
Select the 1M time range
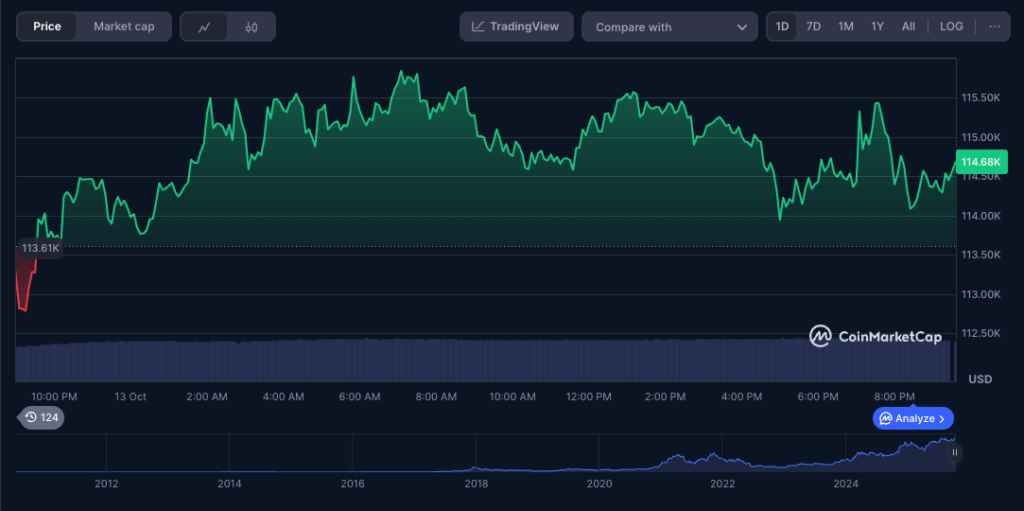tap(845, 27)
